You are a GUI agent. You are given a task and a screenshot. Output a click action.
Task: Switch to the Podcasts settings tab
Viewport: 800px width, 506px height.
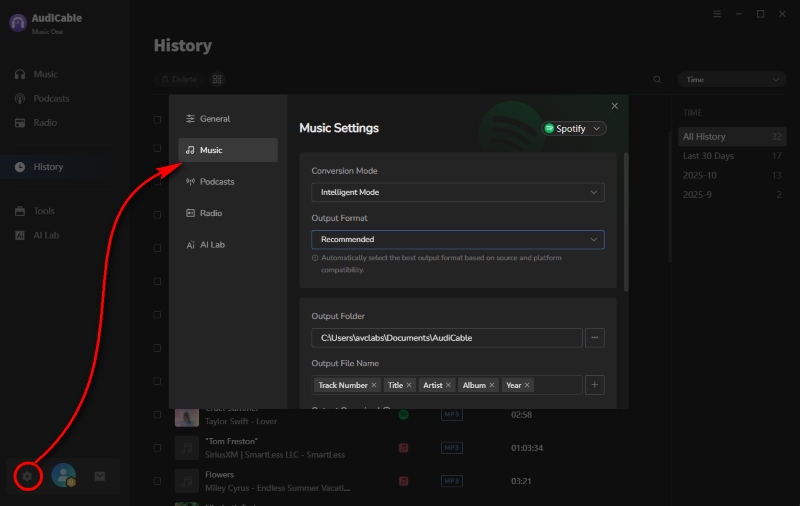pos(216,182)
